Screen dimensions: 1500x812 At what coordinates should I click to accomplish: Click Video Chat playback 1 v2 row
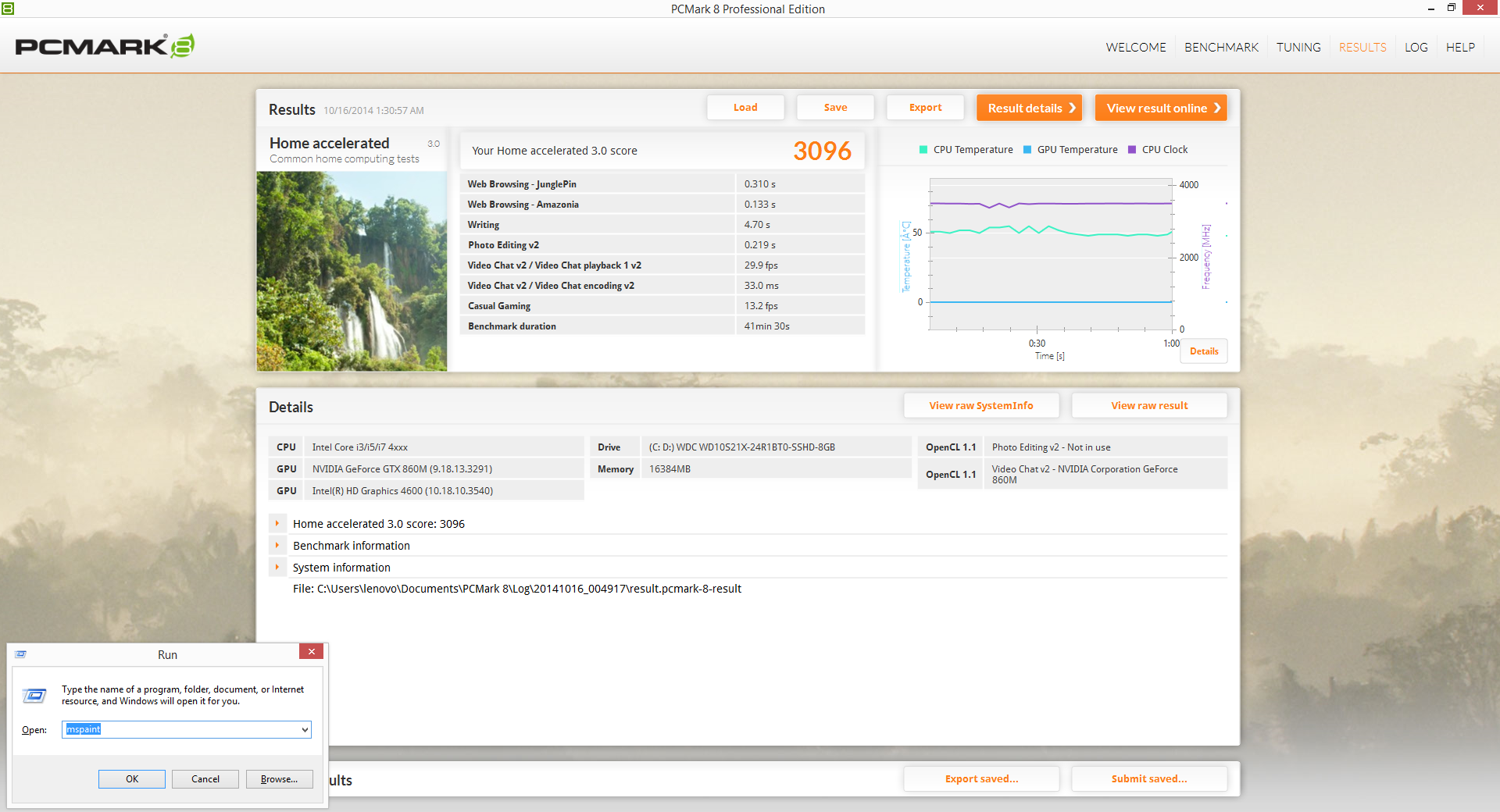(x=662, y=265)
